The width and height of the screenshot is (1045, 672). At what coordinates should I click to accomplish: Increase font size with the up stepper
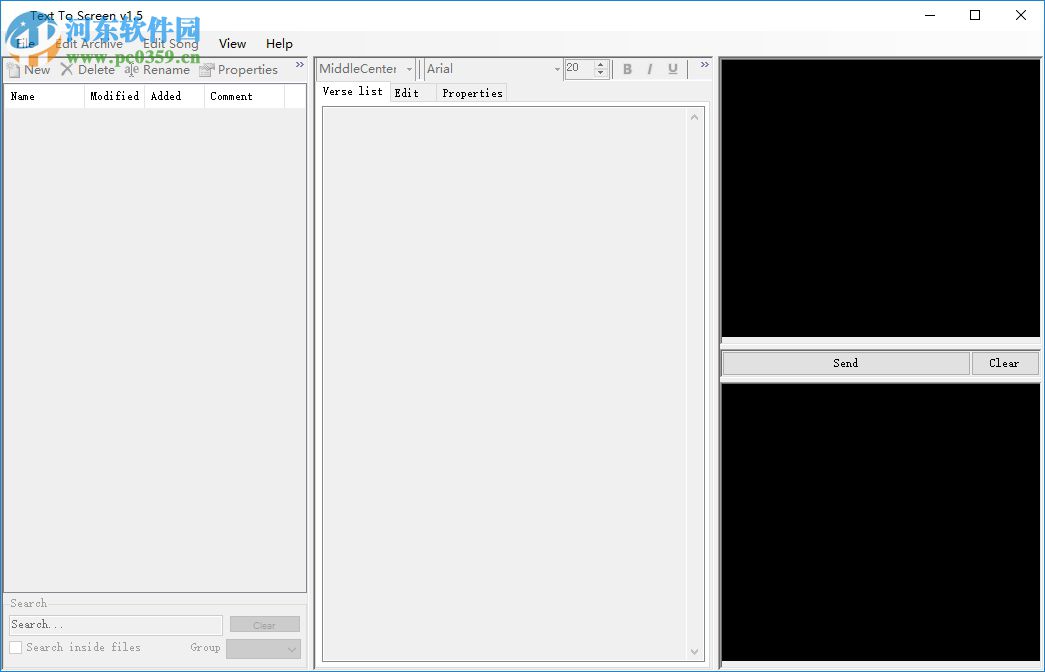point(601,64)
